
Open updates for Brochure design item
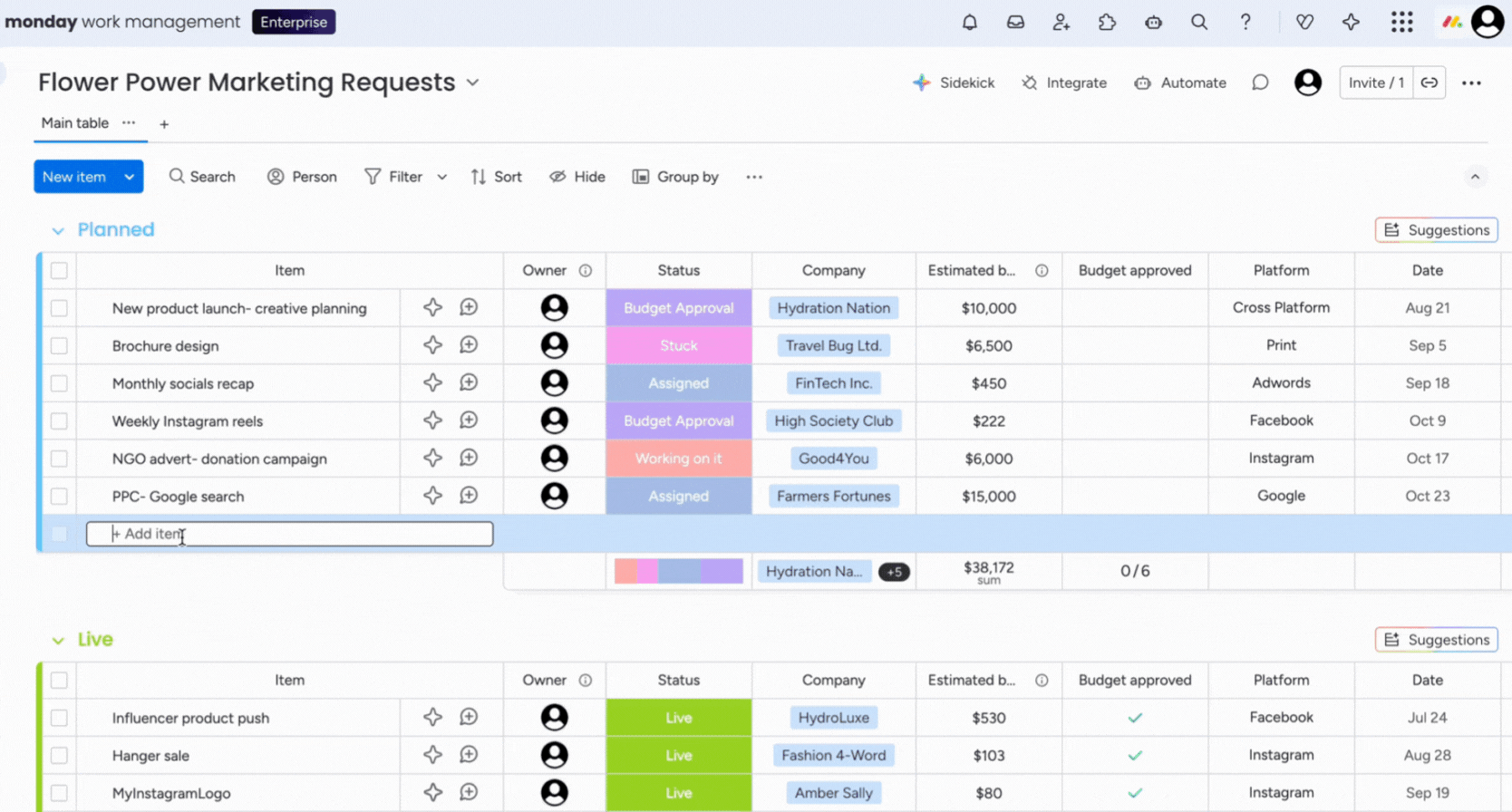click(469, 345)
